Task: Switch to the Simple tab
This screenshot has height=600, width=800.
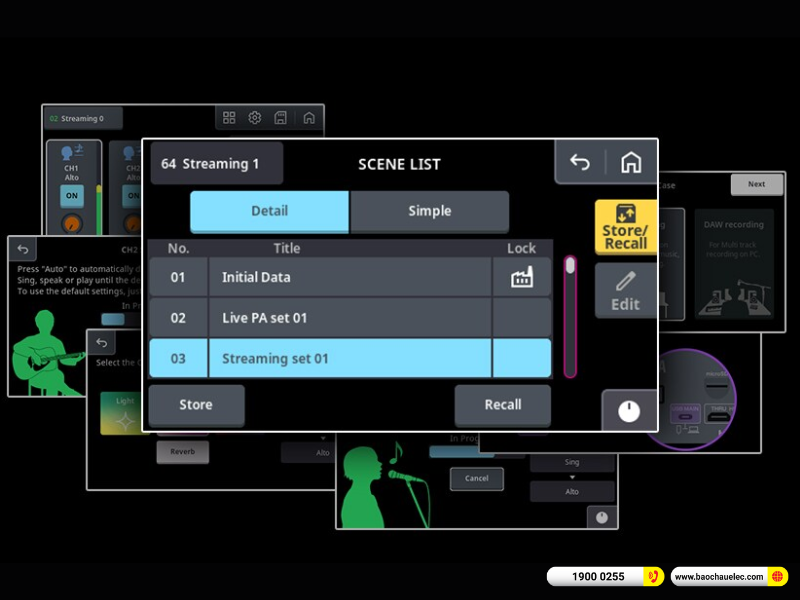Action: 429,211
